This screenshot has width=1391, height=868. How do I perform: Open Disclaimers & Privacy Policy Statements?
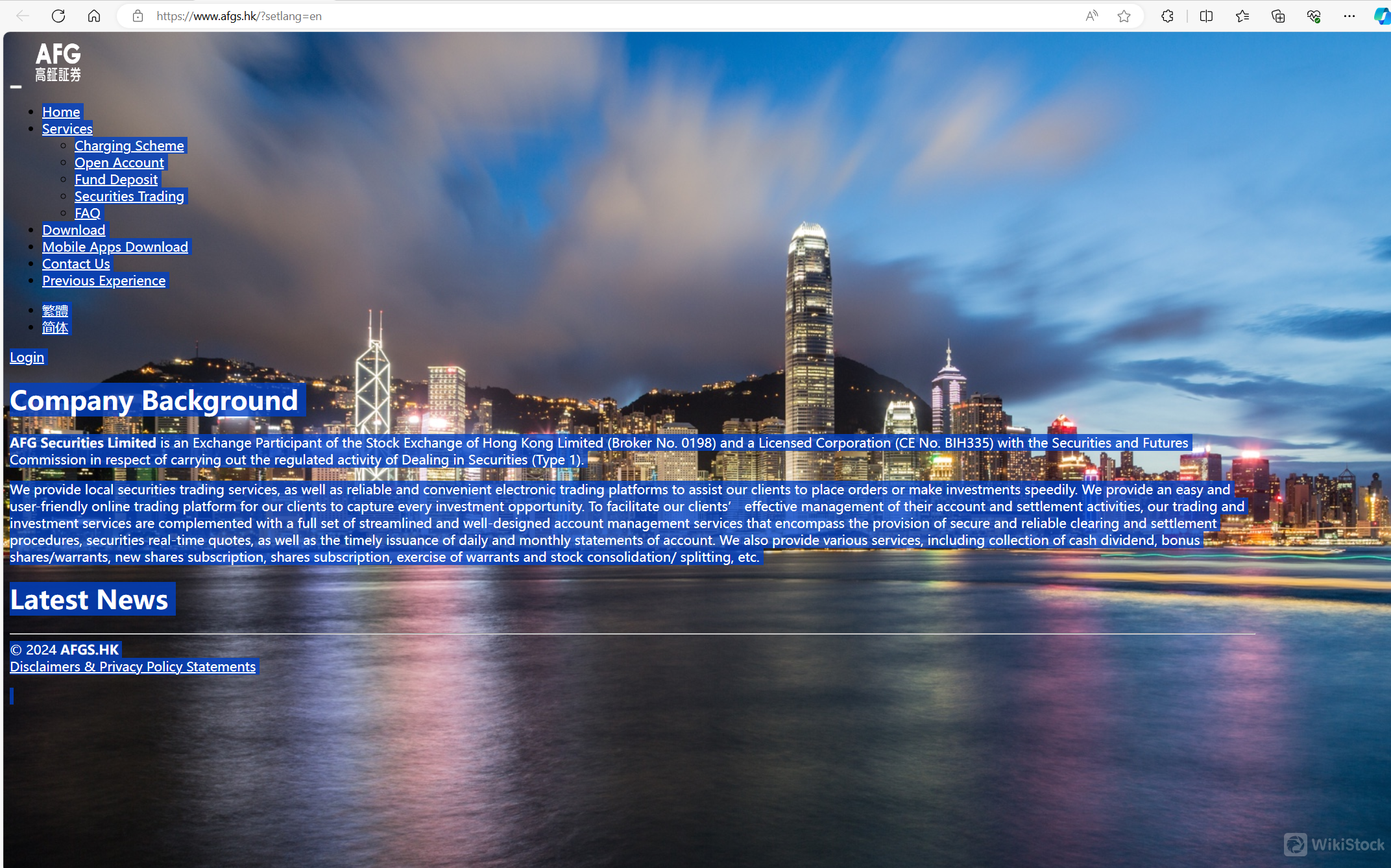point(132,666)
